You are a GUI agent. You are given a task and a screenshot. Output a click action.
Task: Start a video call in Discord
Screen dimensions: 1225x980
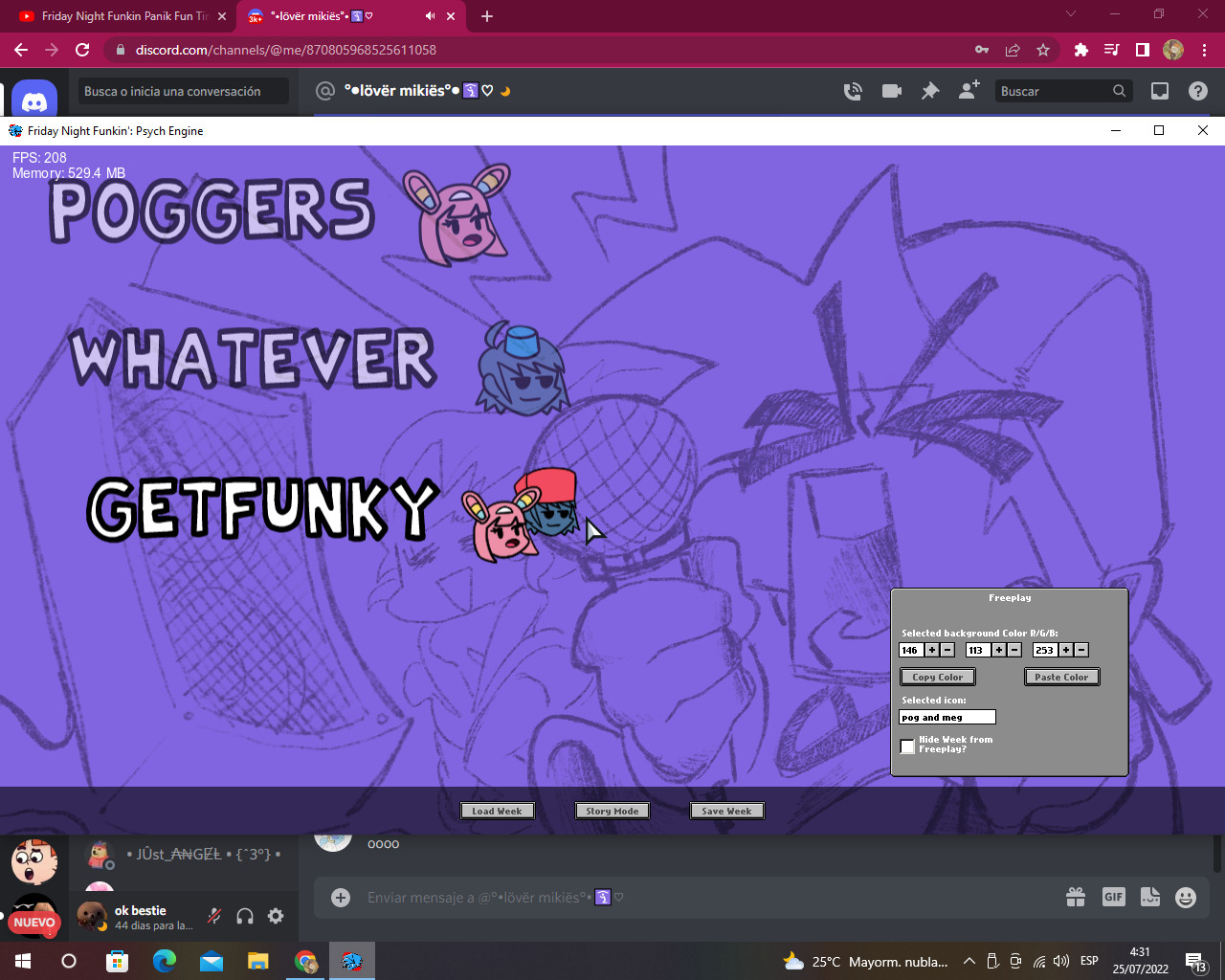click(x=892, y=91)
